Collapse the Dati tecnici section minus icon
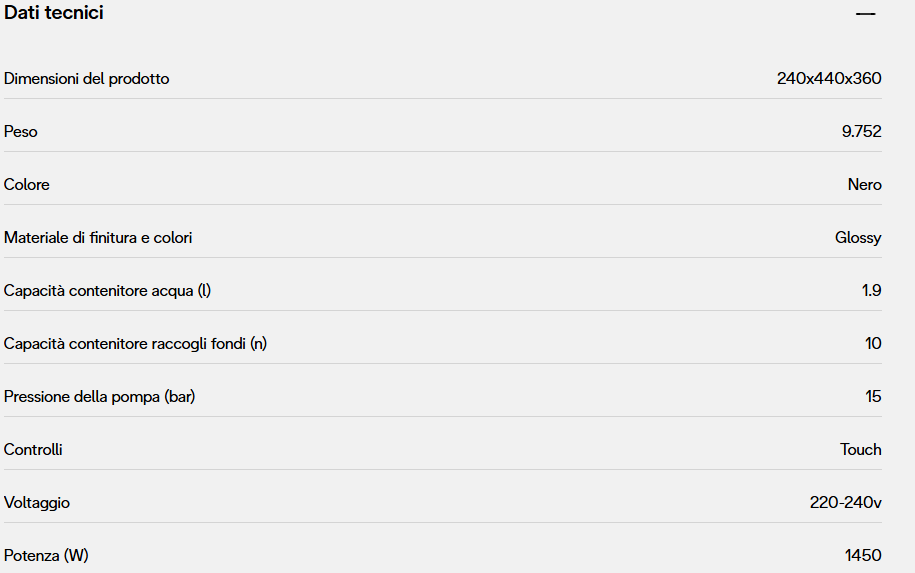 tap(865, 14)
